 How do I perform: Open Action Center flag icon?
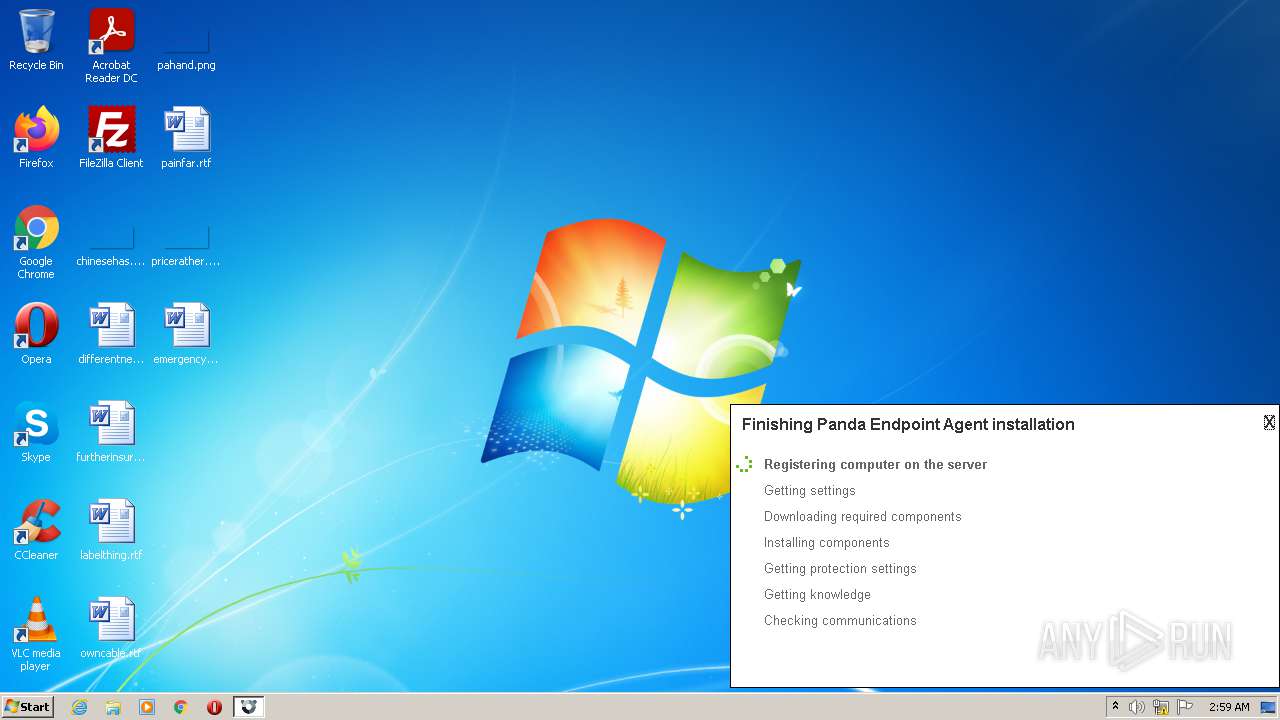point(1185,707)
